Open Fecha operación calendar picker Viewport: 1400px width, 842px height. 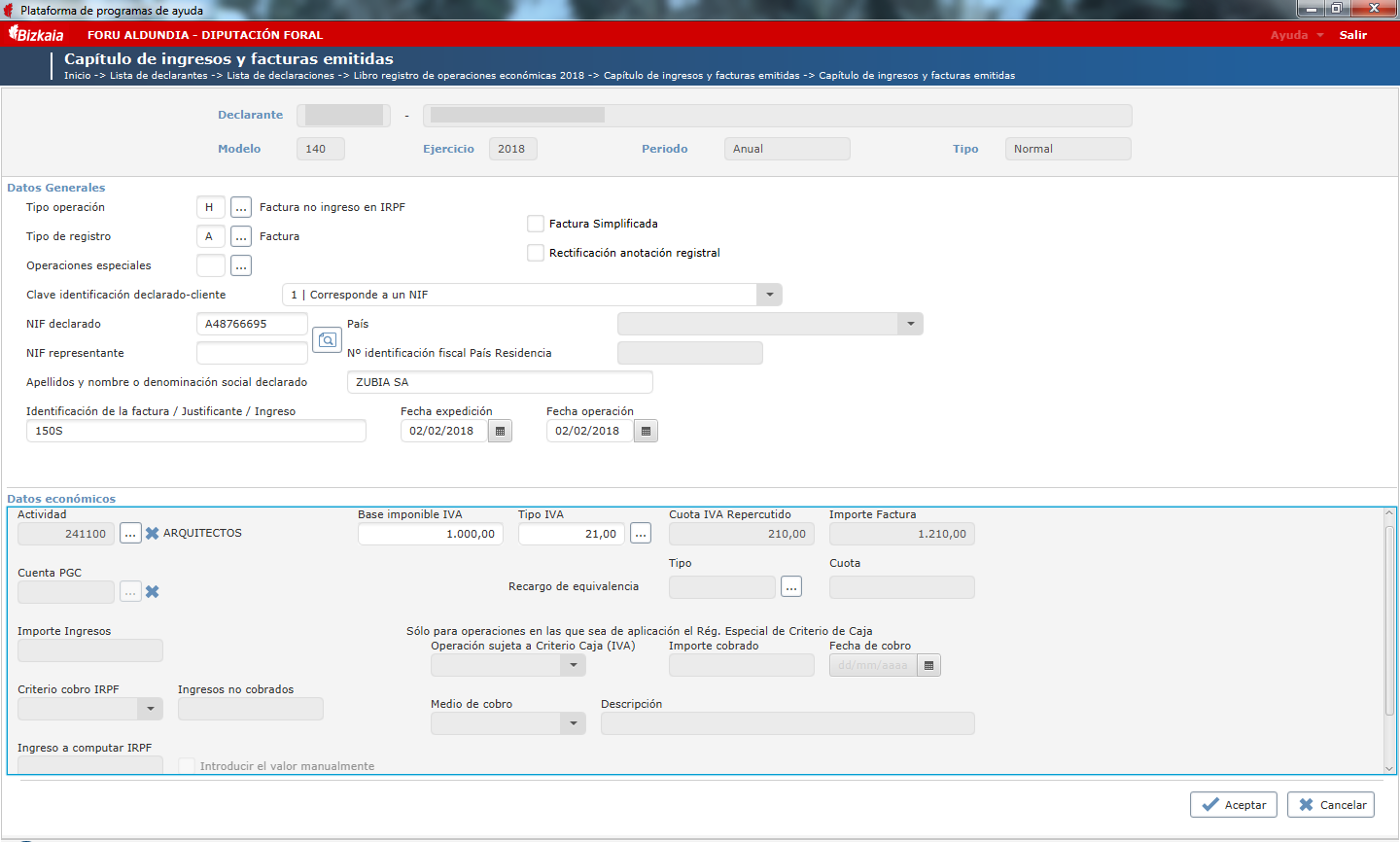[x=646, y=431]
